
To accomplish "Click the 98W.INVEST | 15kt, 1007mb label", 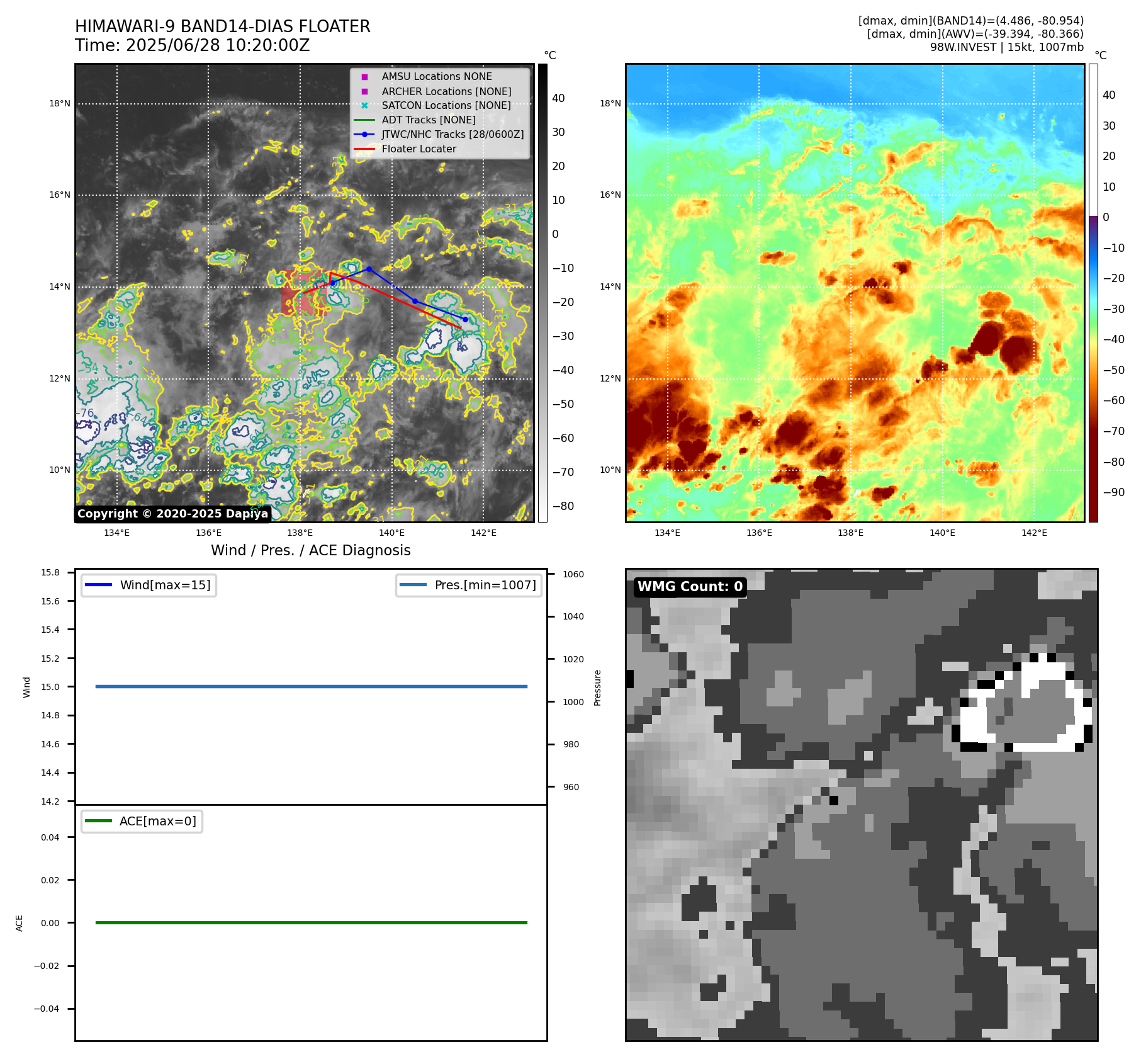I will 1007,47.
